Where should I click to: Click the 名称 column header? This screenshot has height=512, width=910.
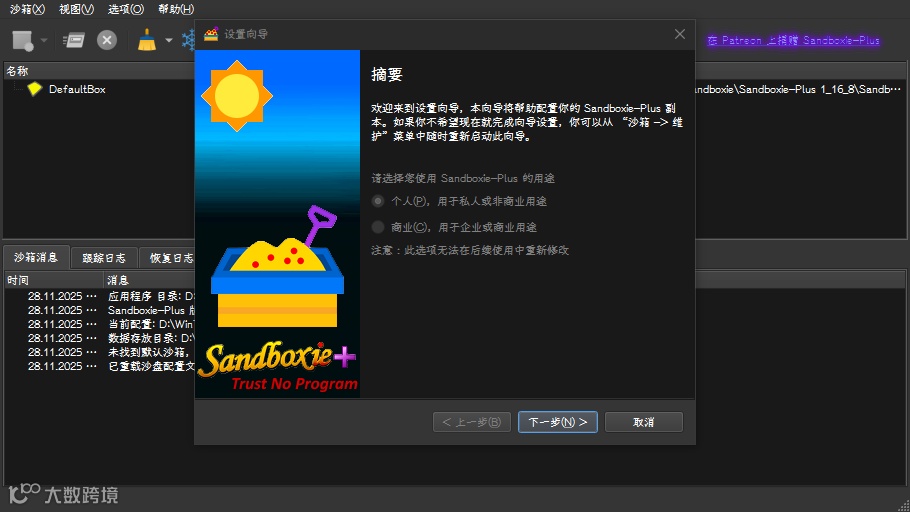point(99,71)
